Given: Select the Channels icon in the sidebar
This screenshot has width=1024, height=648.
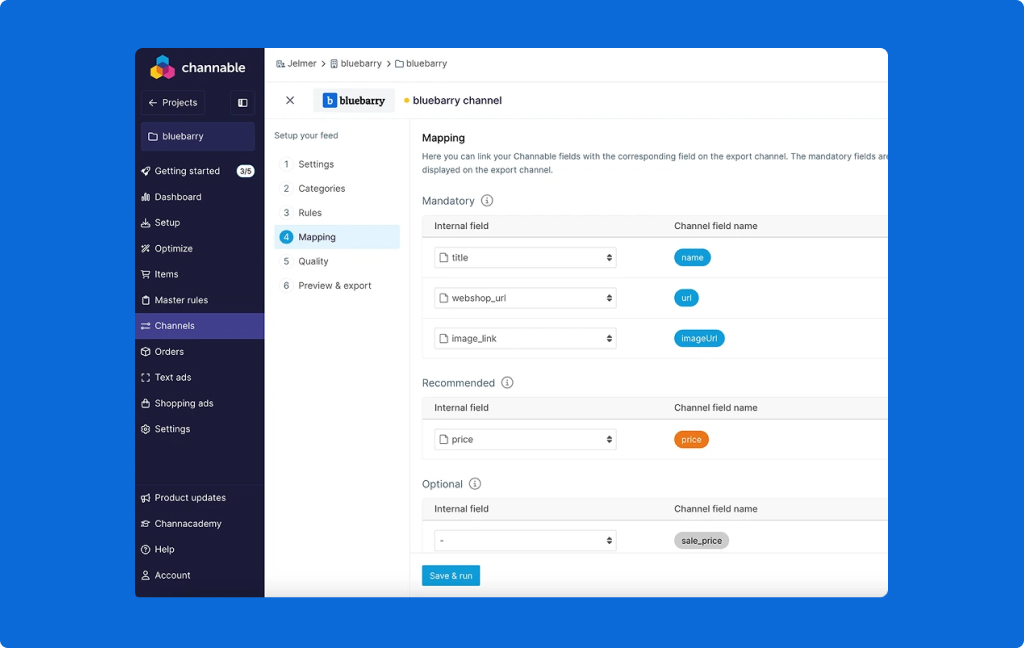Looking at the screenshot, I should click(x=146, y=325).
